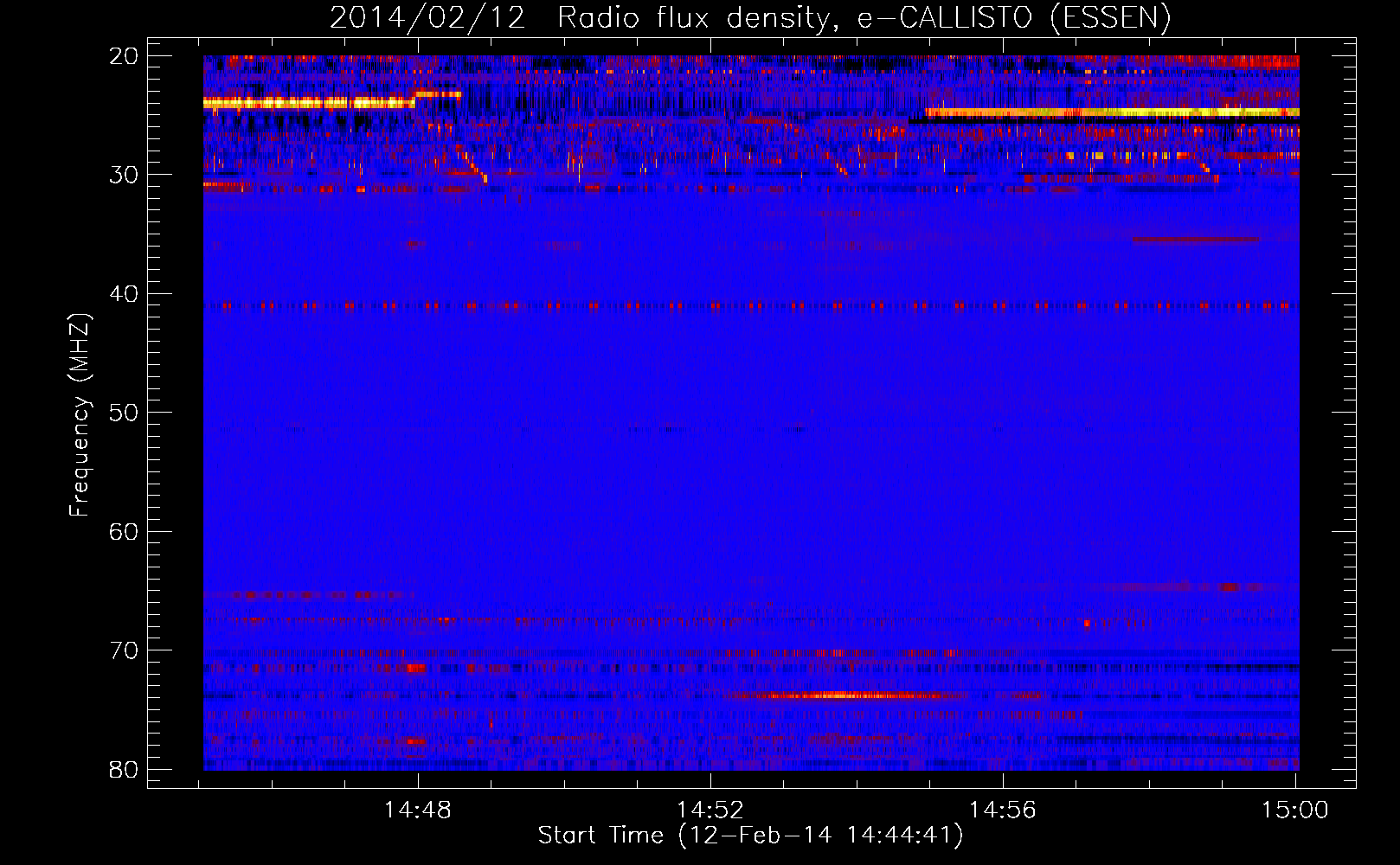The height and width of the screenshot is (865, 1400).
Task: Click the frequency tick label '20'
Action: 125,56
